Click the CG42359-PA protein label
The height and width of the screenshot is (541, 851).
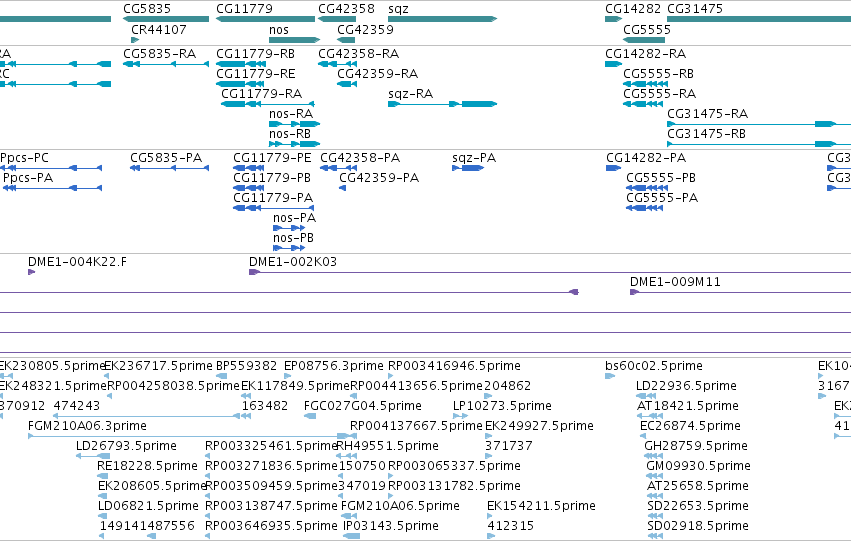pos(379,178)
